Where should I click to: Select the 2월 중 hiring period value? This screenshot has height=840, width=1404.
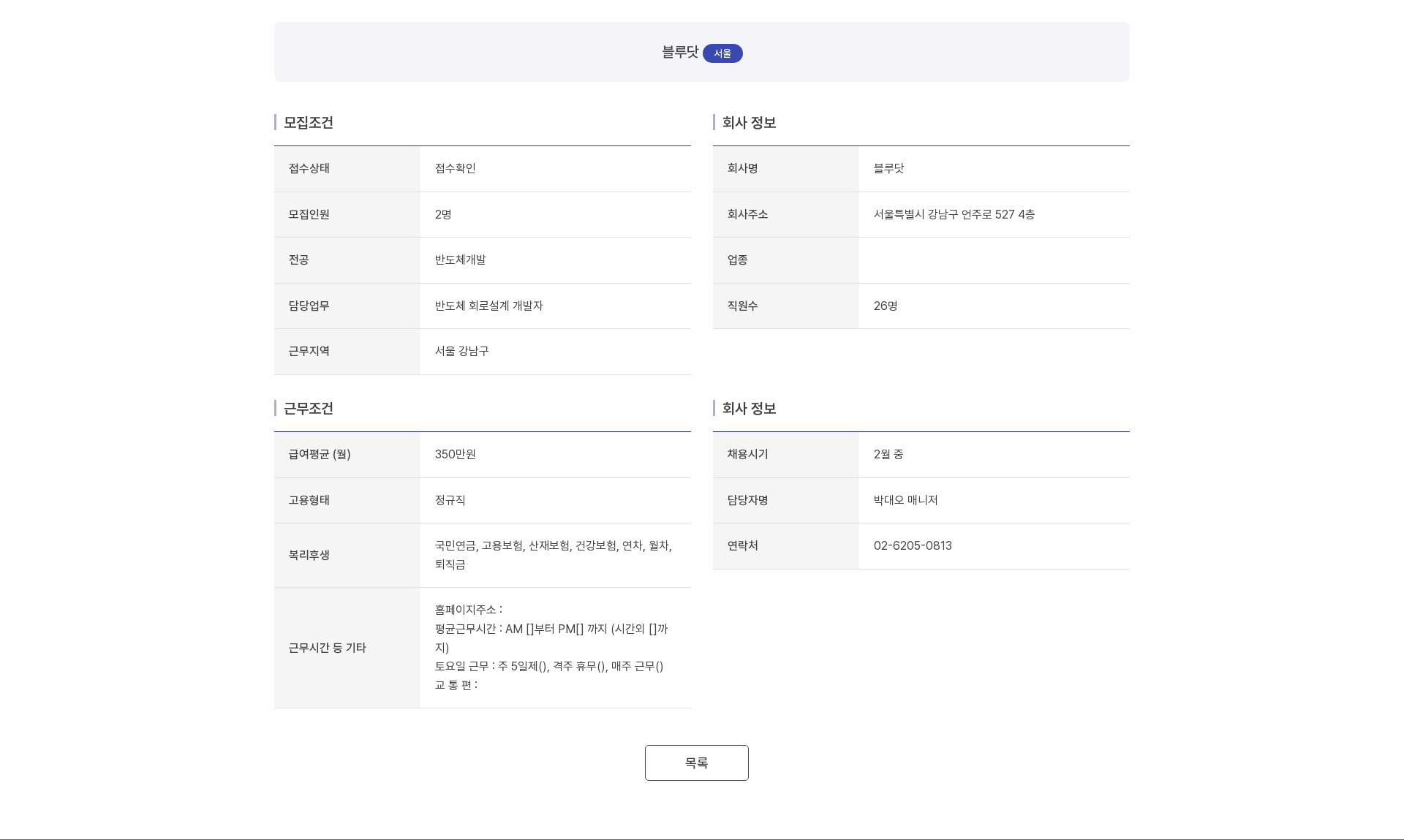[x=888, y=454]
